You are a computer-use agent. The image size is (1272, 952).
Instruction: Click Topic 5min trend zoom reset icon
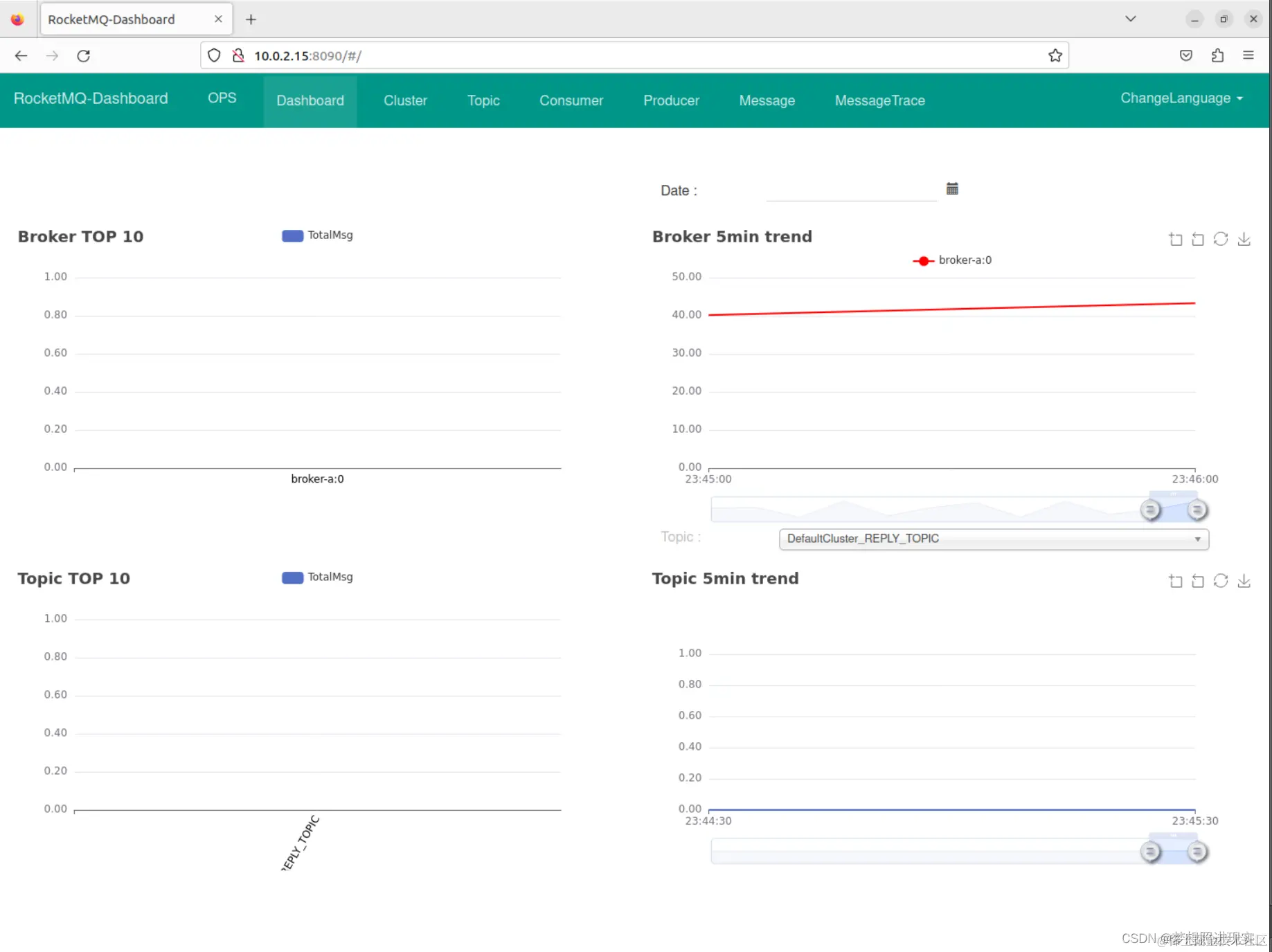(x=1198, y=581)
